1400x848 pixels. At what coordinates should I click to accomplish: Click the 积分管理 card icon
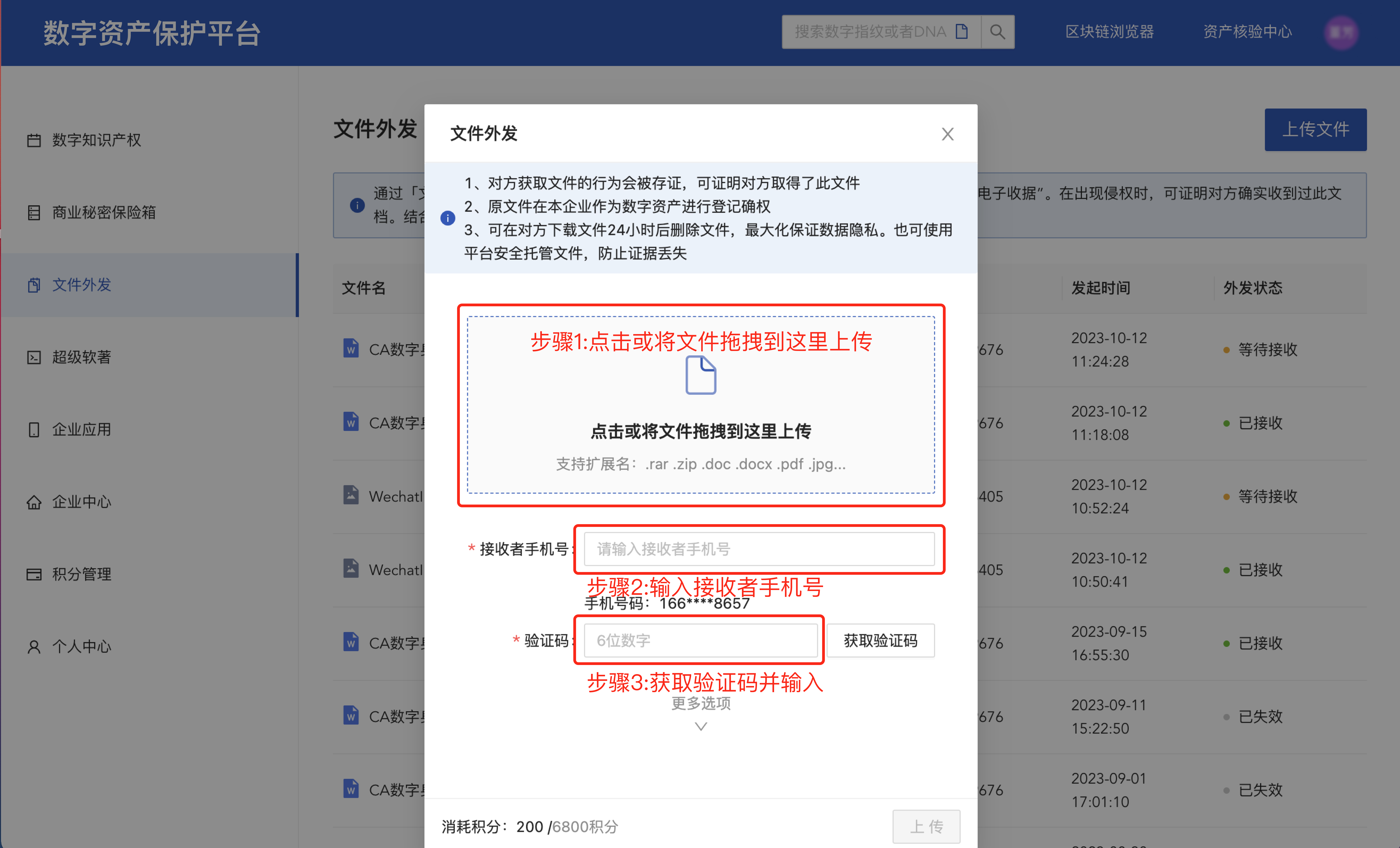click(x=34, y=574)
